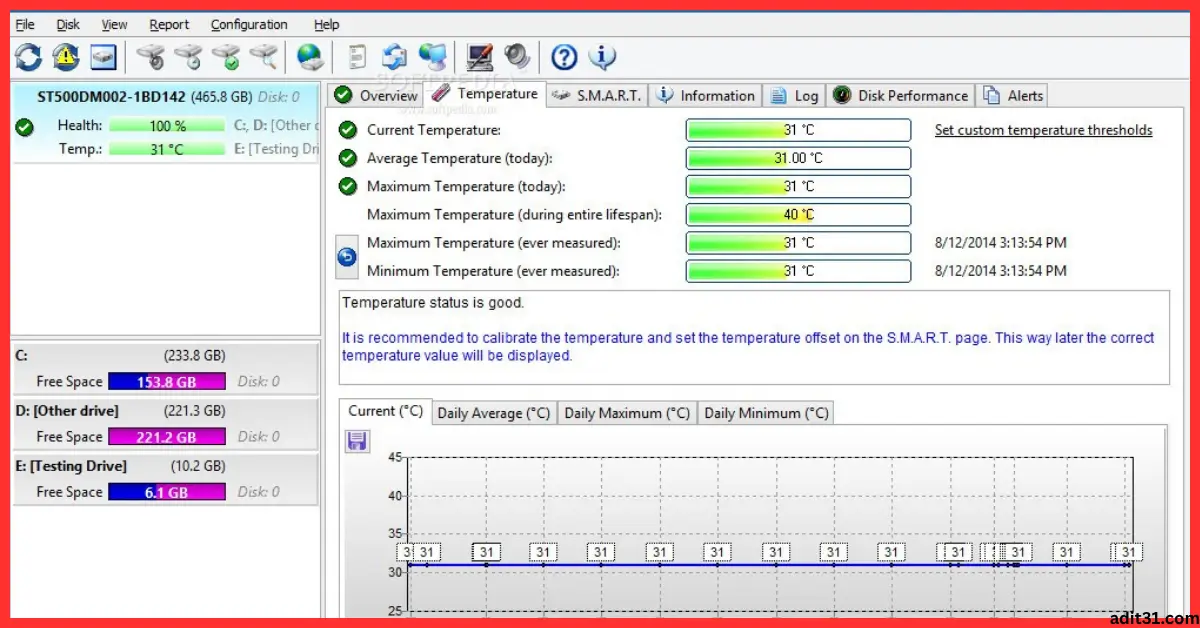Click the speaker sound toolbar icon
Image resolution: width=1200 pixels, height=628 pixels.
coord(516,57)
